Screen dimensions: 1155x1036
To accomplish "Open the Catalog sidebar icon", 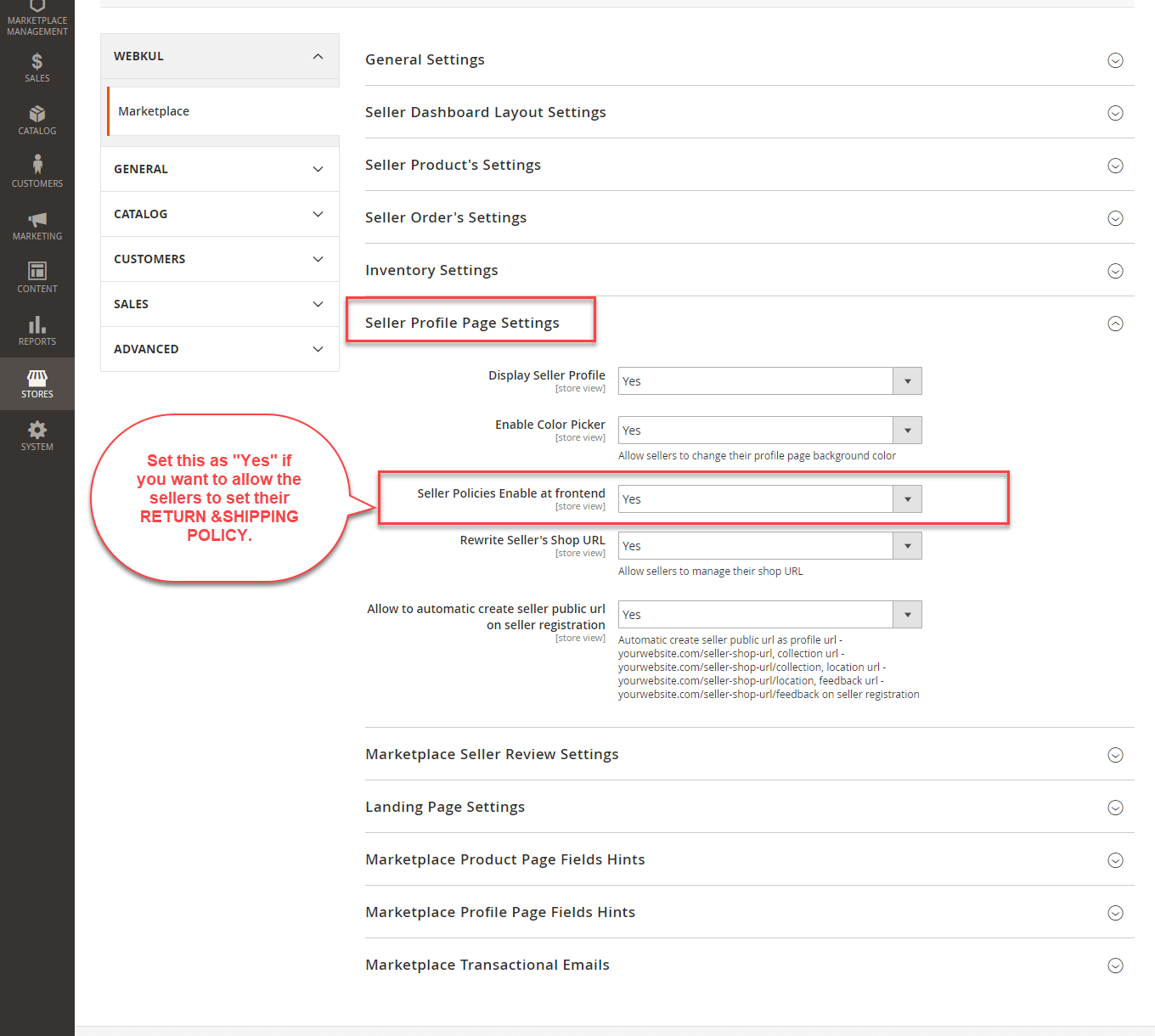I will pyautogui.click(x=37, y=119).
